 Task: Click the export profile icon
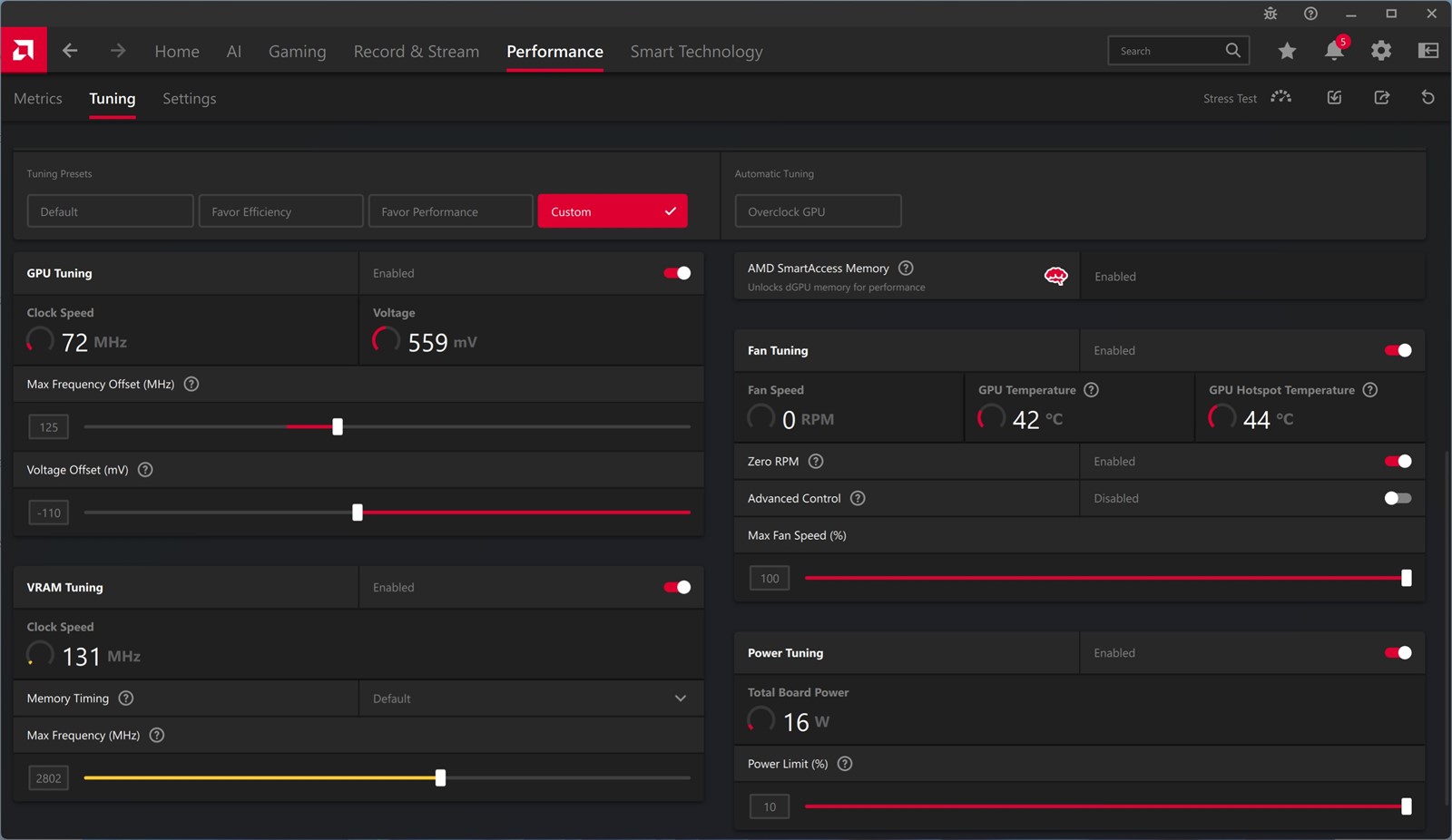point(1381,97)
